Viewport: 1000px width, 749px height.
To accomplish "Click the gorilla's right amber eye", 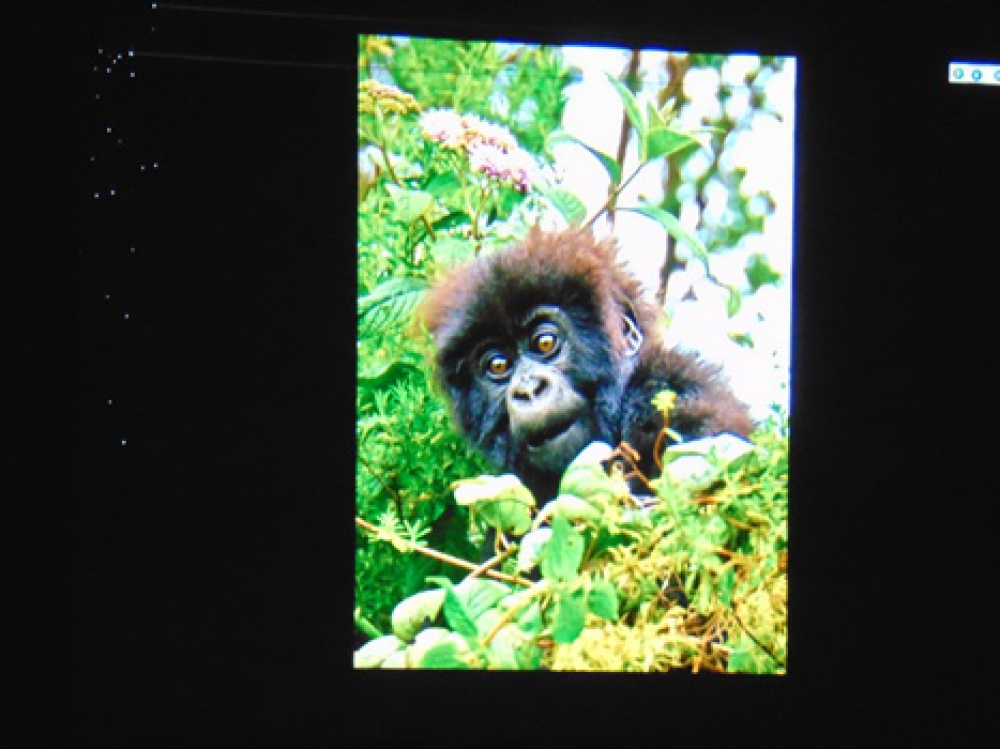I will coord(545,343).
